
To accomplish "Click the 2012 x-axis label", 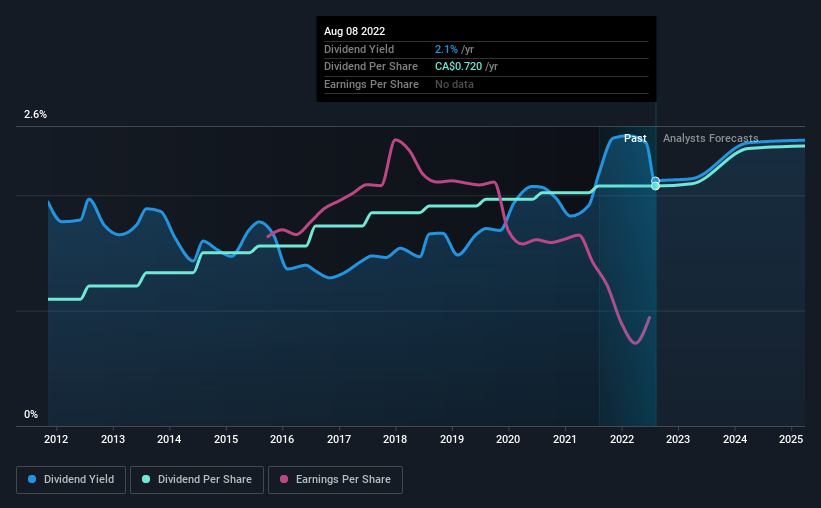I will (x=56, y=439).
